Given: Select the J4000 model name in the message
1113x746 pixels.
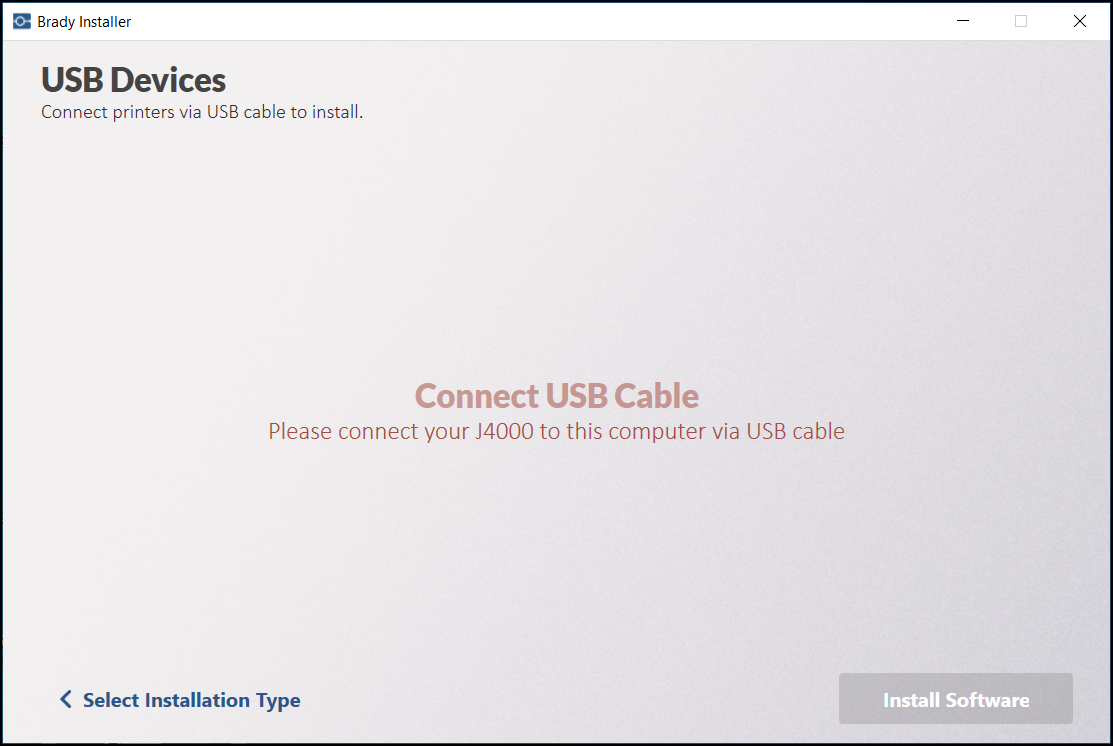Looking at the screenshot, I should point(503,431).
